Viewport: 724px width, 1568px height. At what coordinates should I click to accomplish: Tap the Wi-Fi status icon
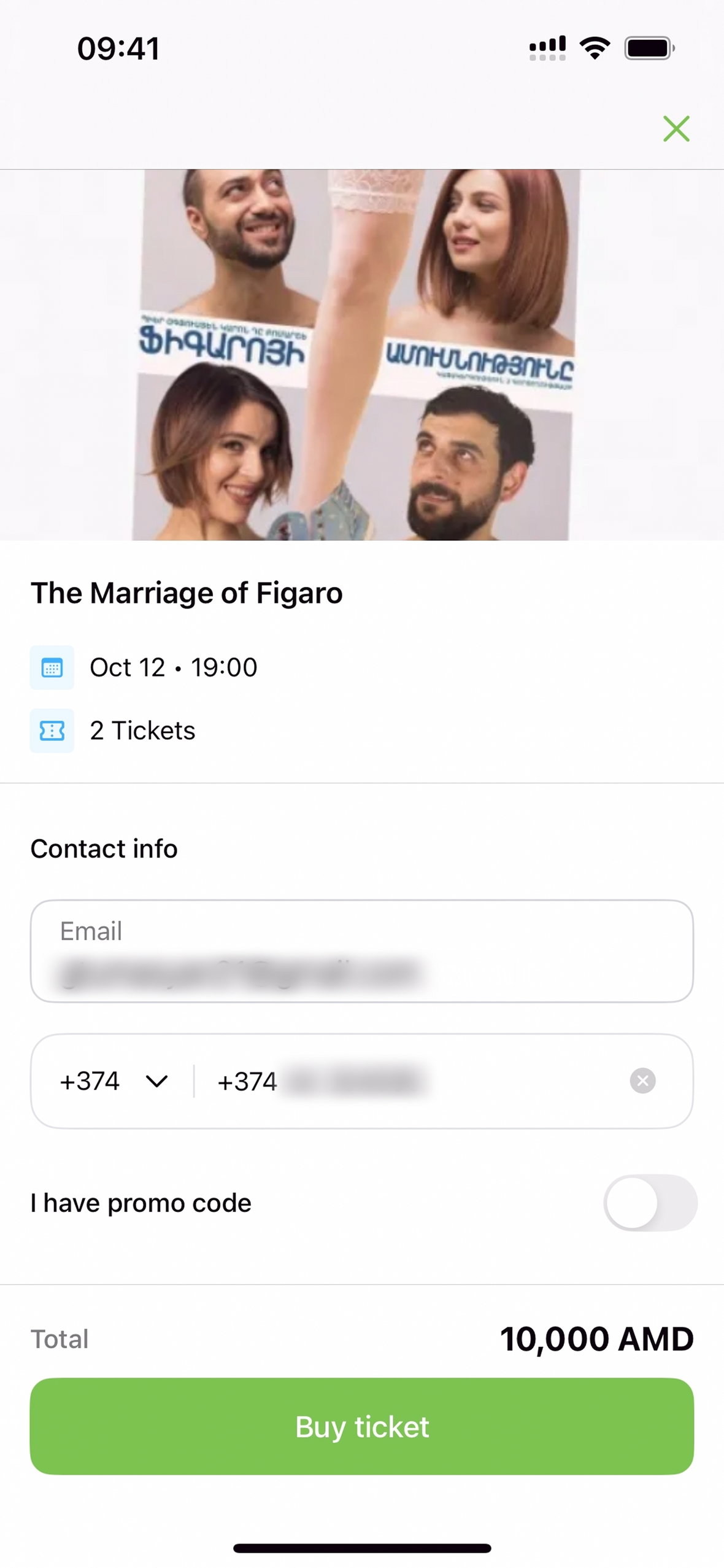click(595, 48)
